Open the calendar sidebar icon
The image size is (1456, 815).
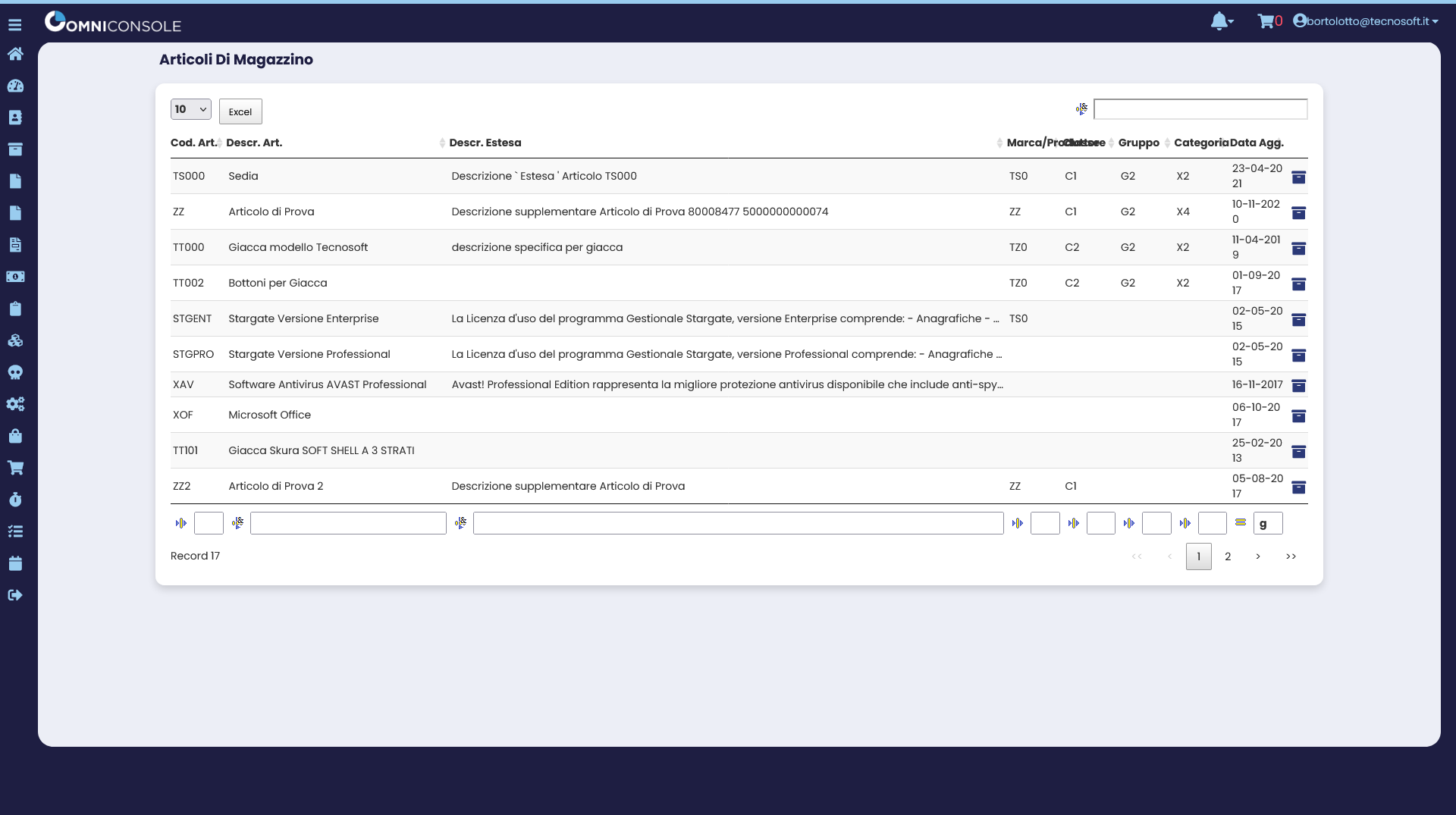[x=15, y=563]
